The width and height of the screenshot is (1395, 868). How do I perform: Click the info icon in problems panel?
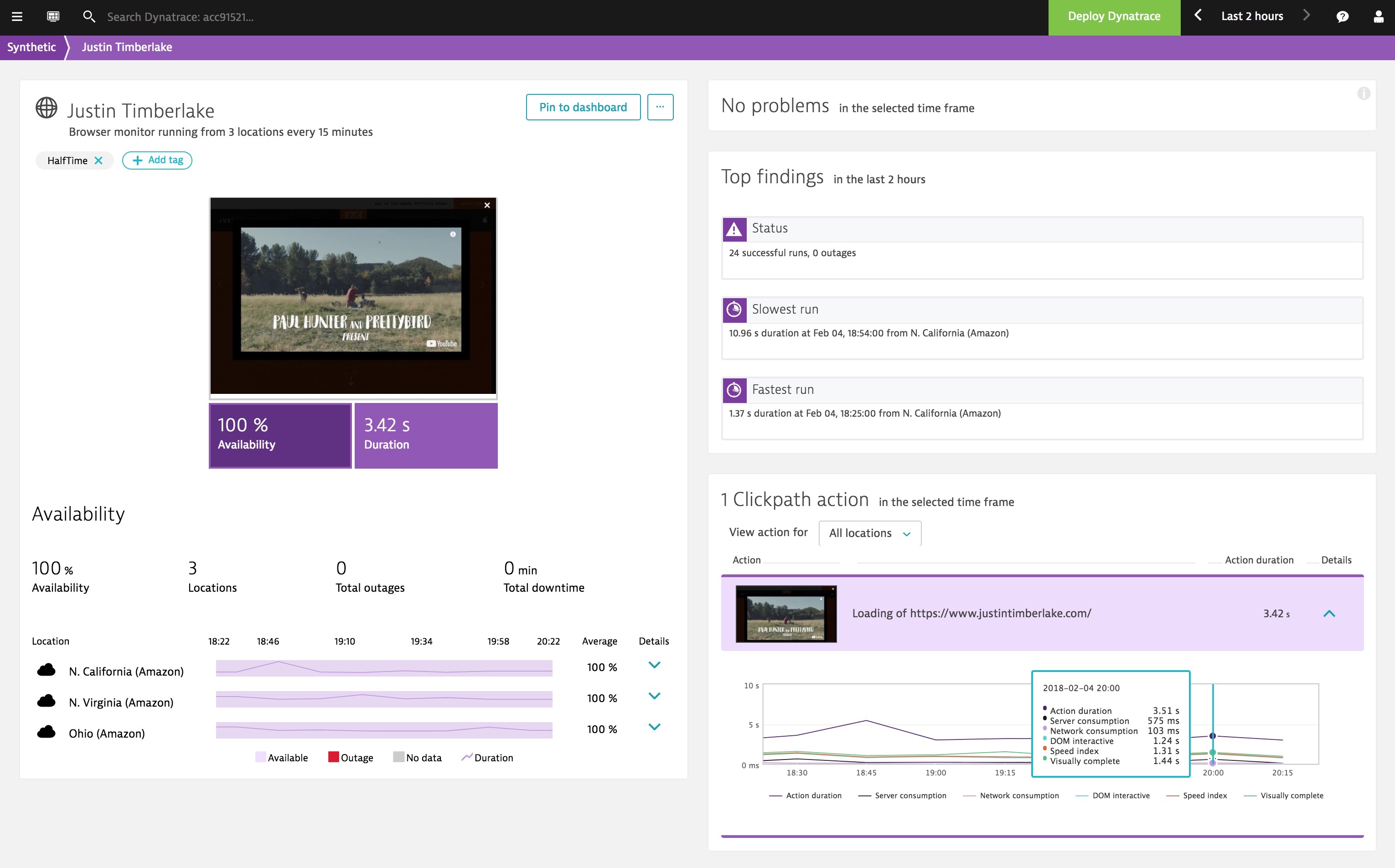click(x=1364, y=93)
